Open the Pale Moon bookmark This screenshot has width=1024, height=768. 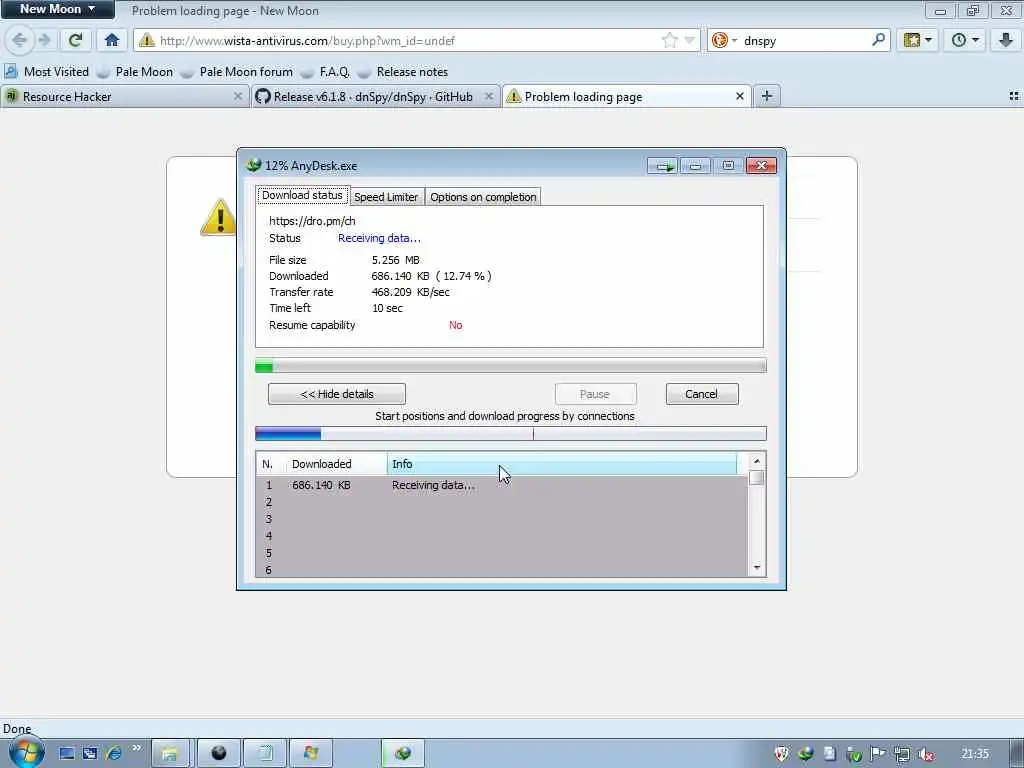point(135,72)
